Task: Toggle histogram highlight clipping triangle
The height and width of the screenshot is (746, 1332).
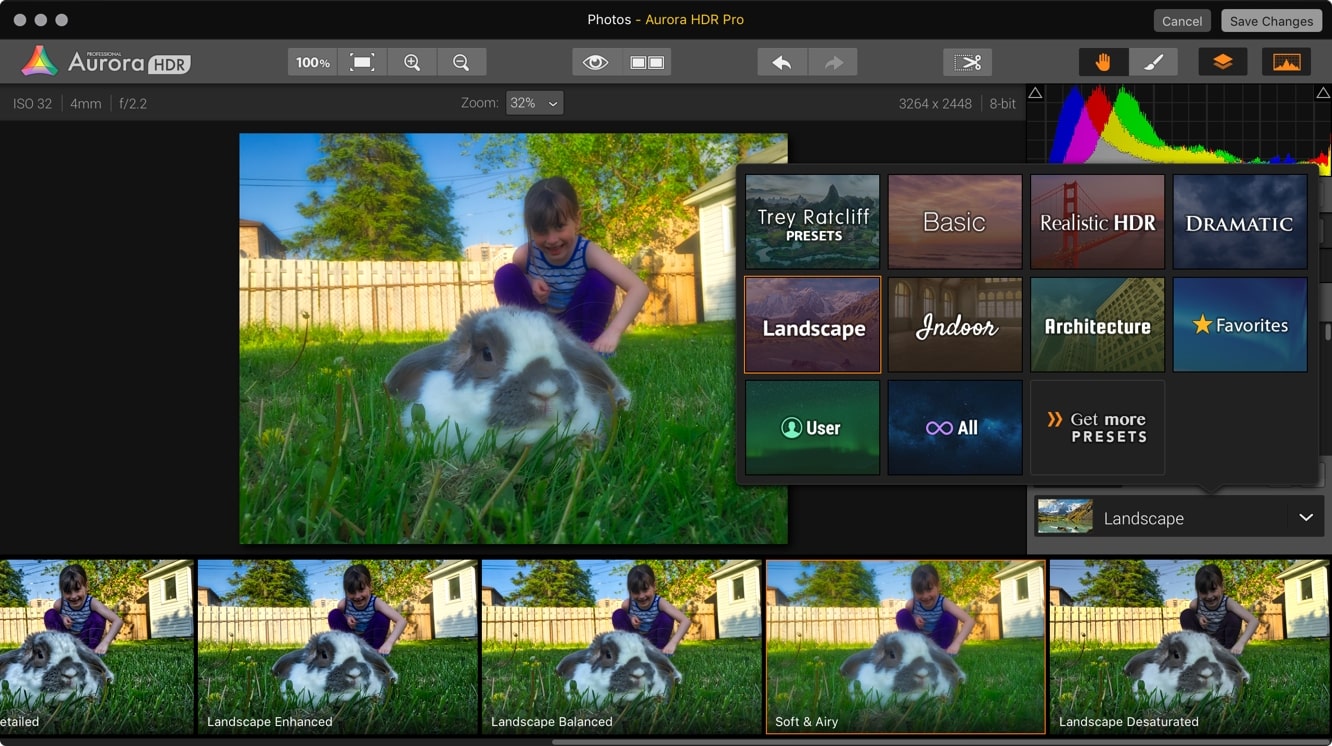Action: (1323, 93)
